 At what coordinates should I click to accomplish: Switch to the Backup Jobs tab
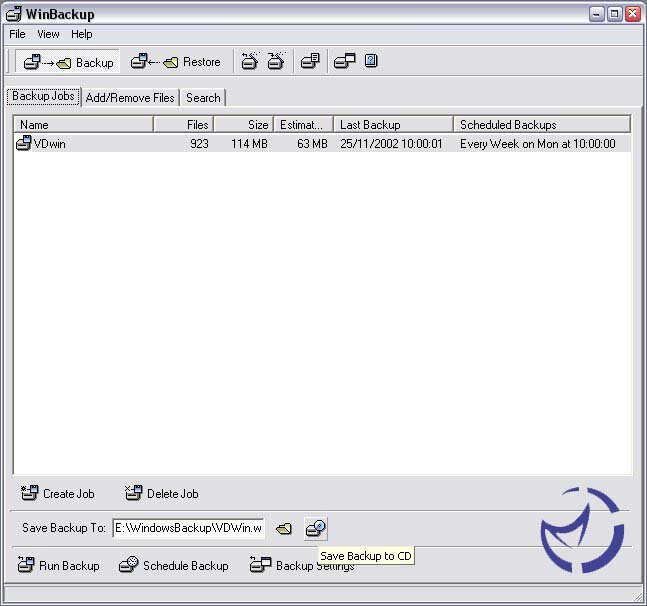[x=43, y=97]
